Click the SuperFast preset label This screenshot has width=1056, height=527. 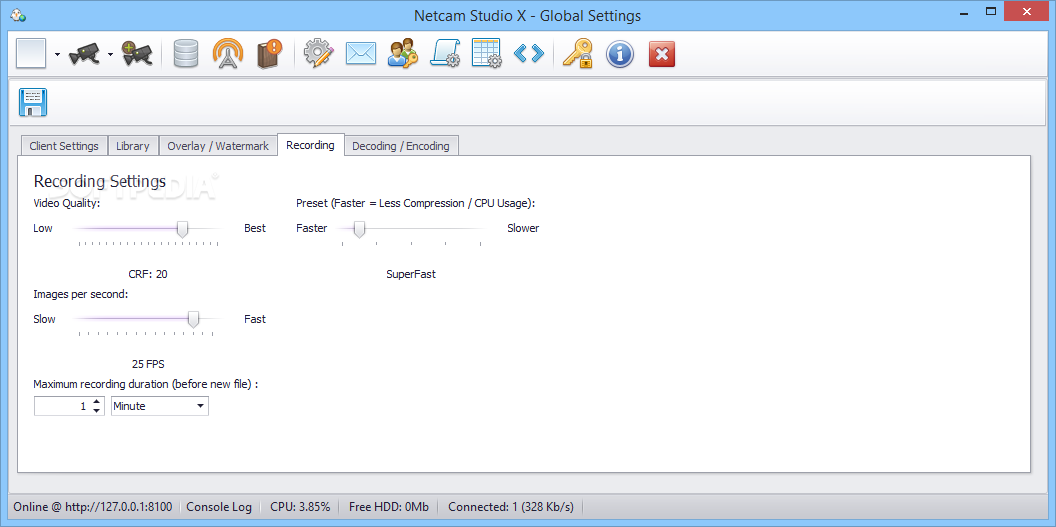point(411,274)
